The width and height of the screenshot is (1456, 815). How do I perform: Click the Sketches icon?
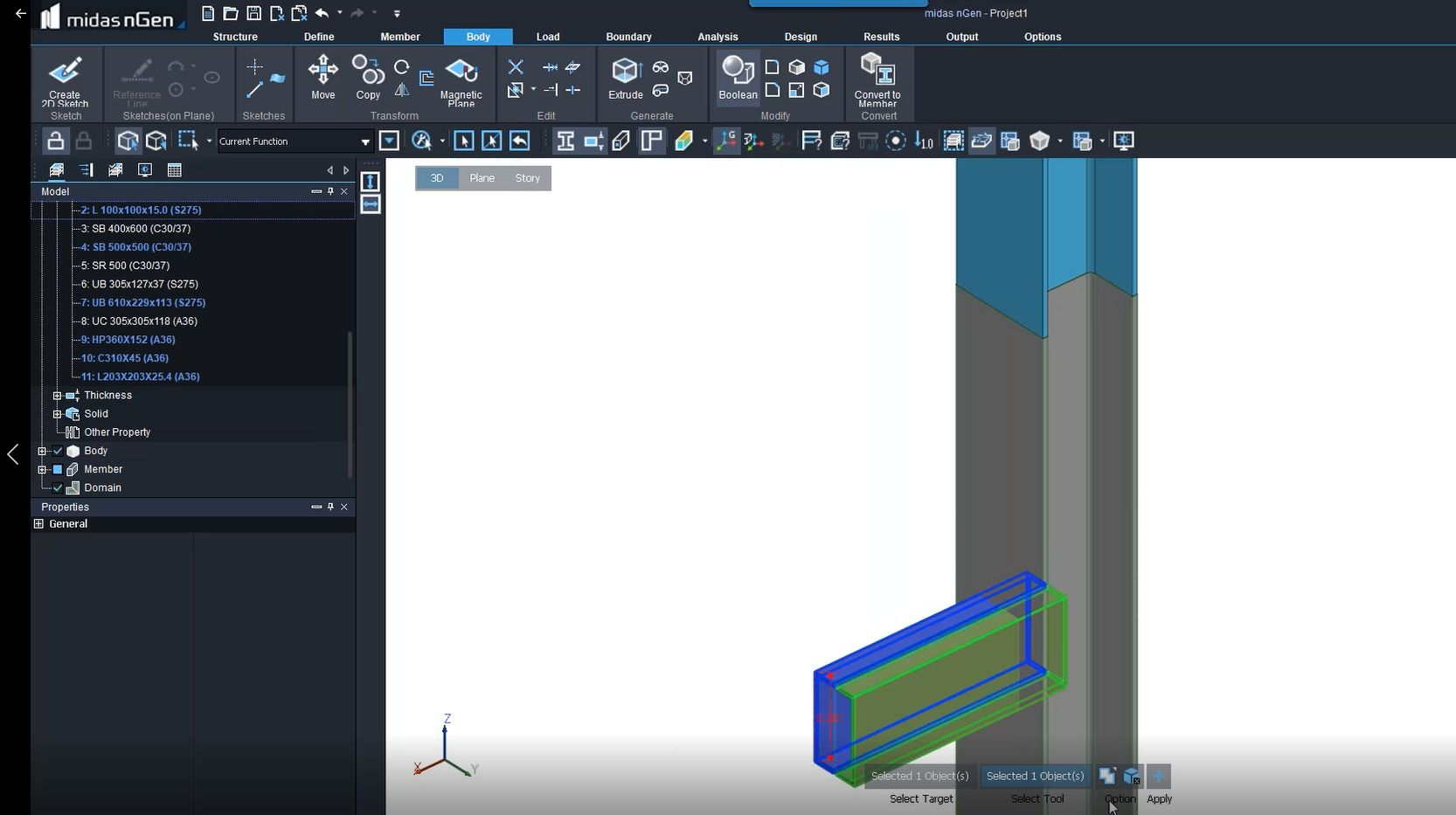pos(262,79)
